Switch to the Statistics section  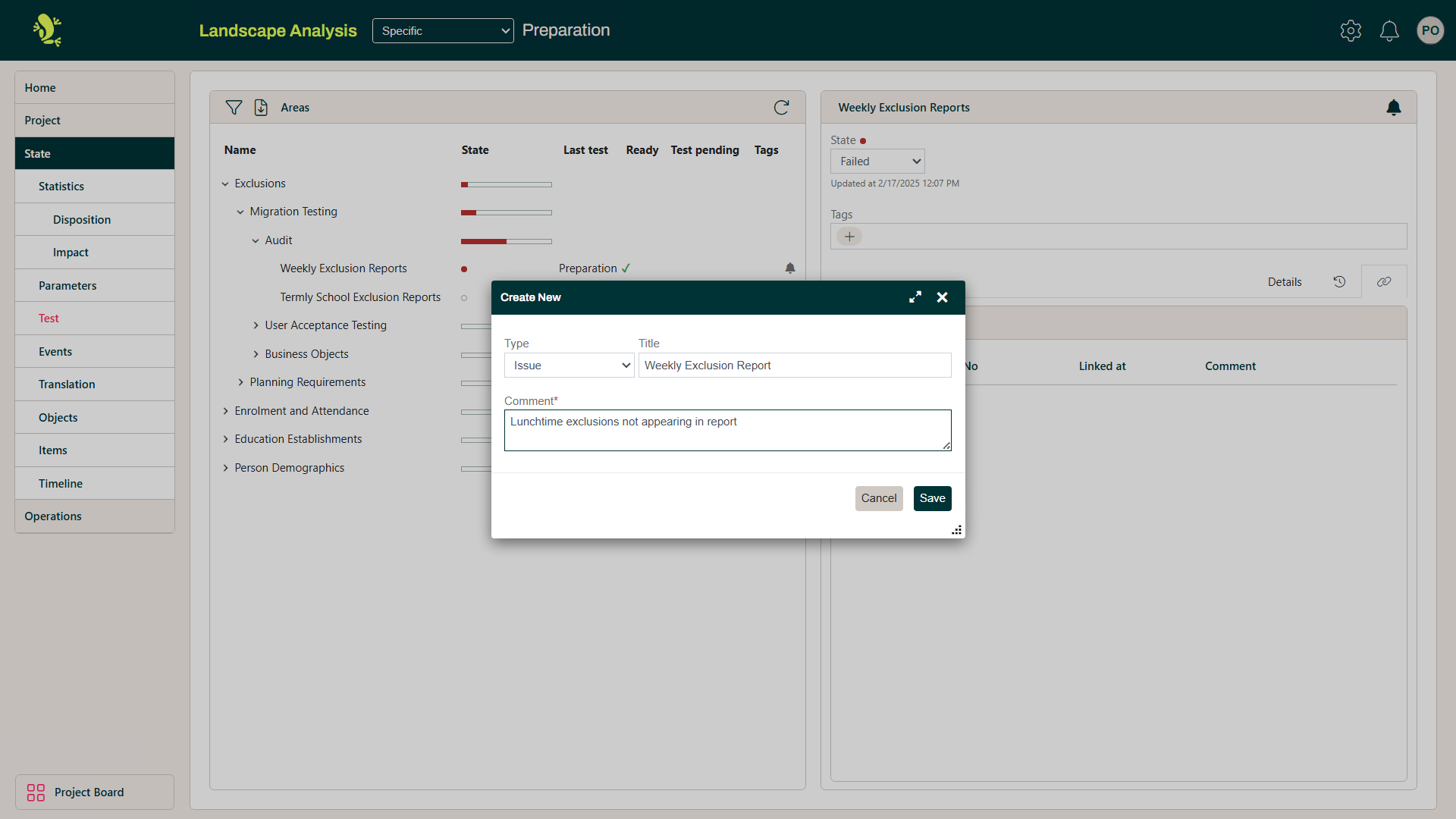(61, 186)
